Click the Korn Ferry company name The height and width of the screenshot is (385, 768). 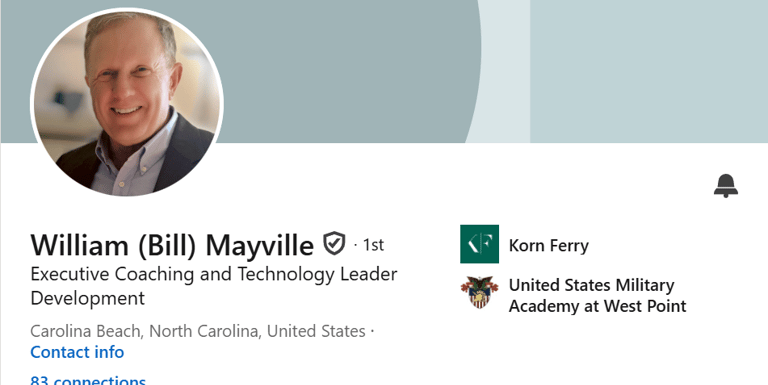[549, 245]
